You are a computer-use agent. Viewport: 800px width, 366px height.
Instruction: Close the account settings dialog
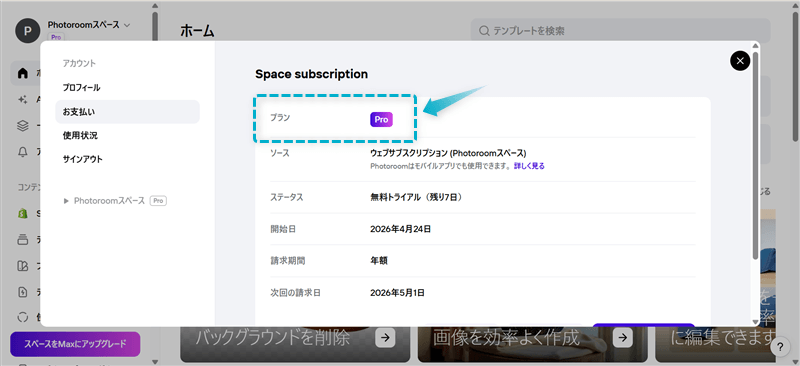point(740,61)
